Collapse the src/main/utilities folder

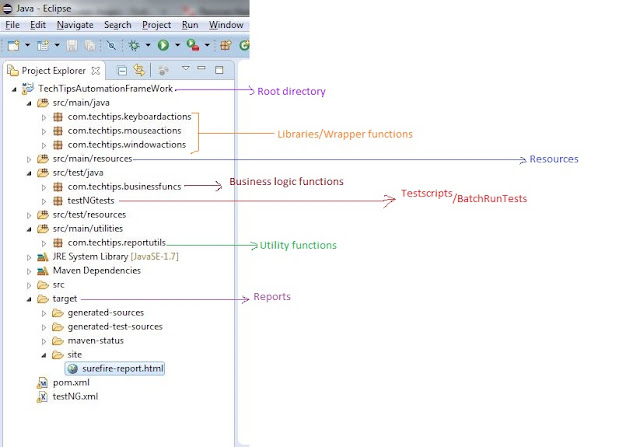pyautogui.click(x=29, y=229)
